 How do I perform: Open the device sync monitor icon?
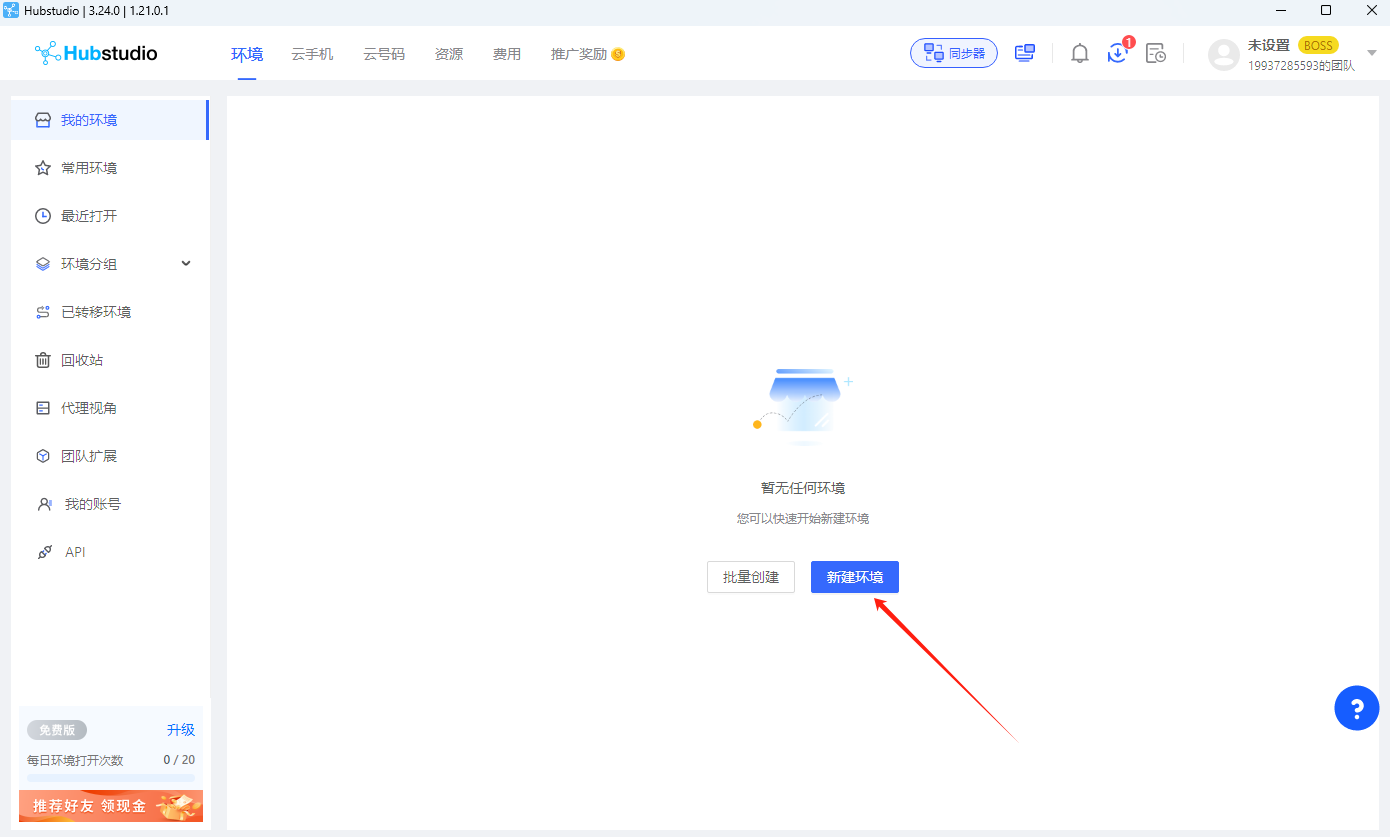pos(1025,53)
